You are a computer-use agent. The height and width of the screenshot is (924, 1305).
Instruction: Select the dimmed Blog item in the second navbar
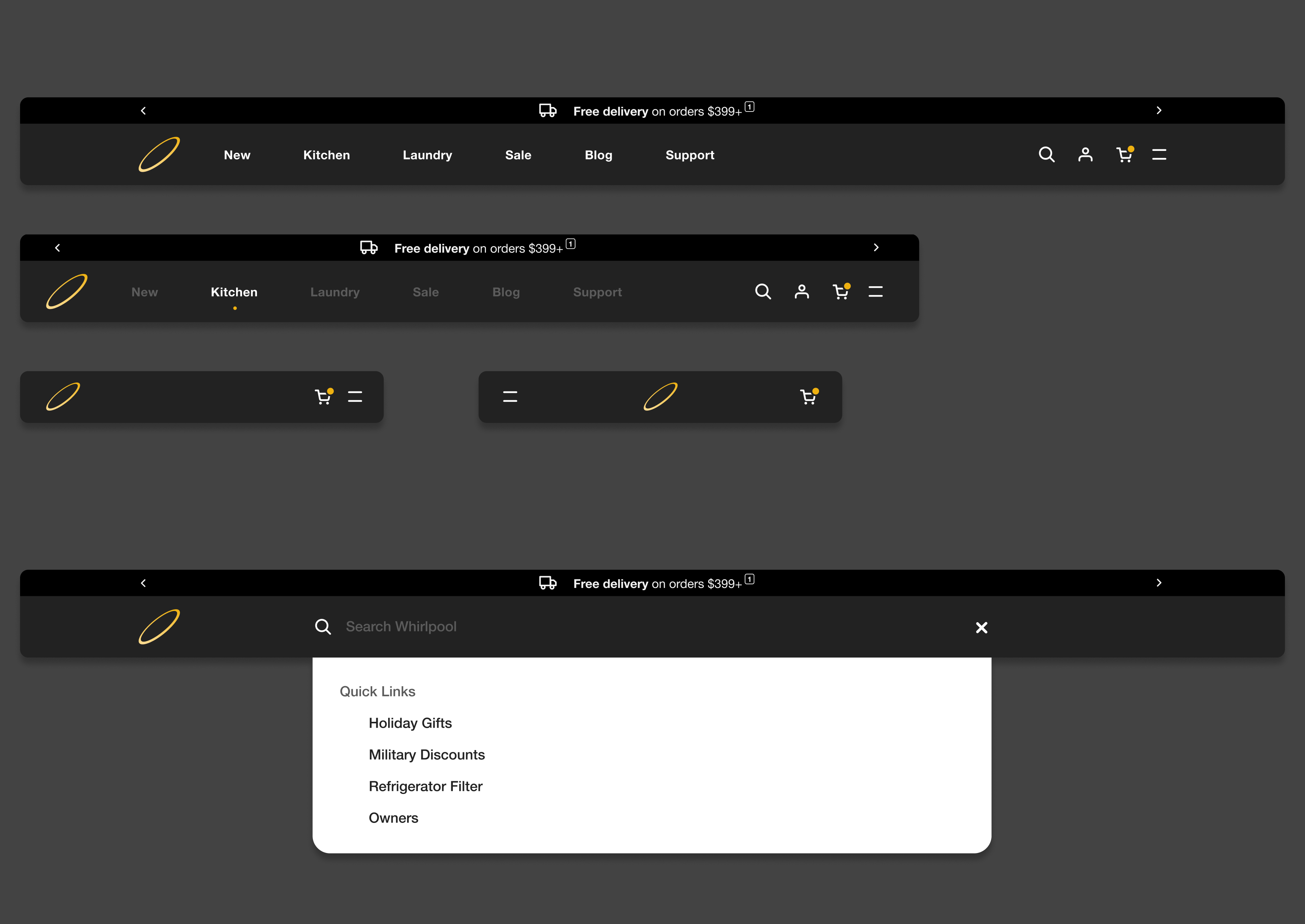pos(506,292)
